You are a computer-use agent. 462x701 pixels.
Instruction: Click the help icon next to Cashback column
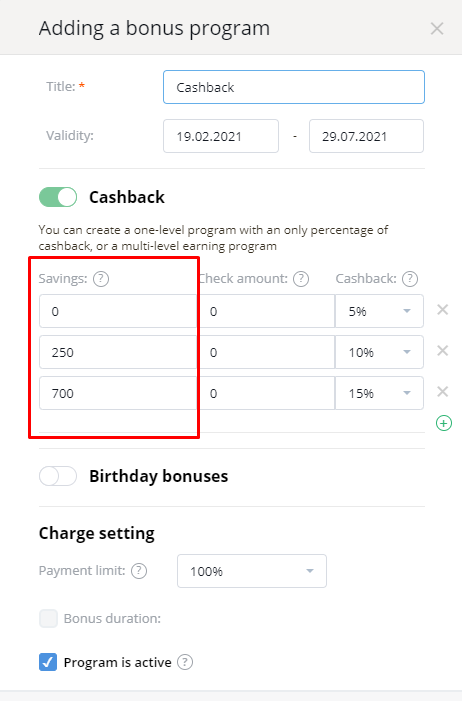[410, 279]
